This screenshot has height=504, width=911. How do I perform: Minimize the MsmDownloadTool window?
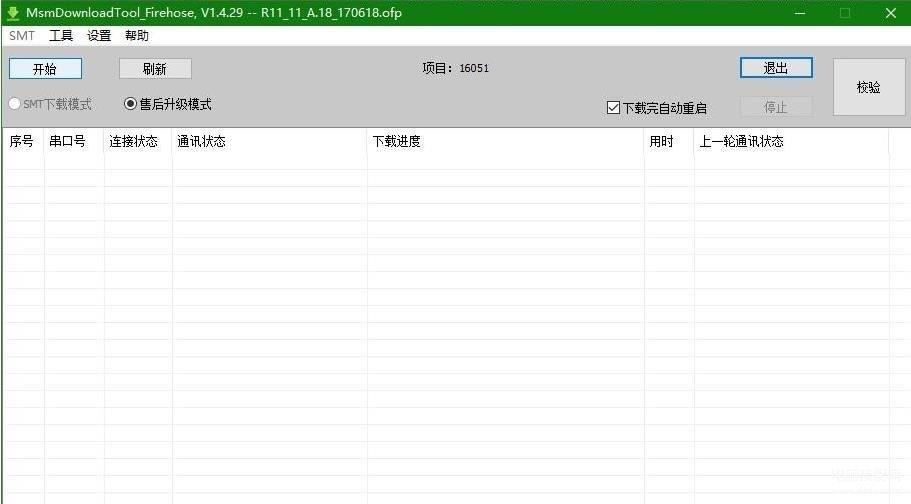point(800,13)
